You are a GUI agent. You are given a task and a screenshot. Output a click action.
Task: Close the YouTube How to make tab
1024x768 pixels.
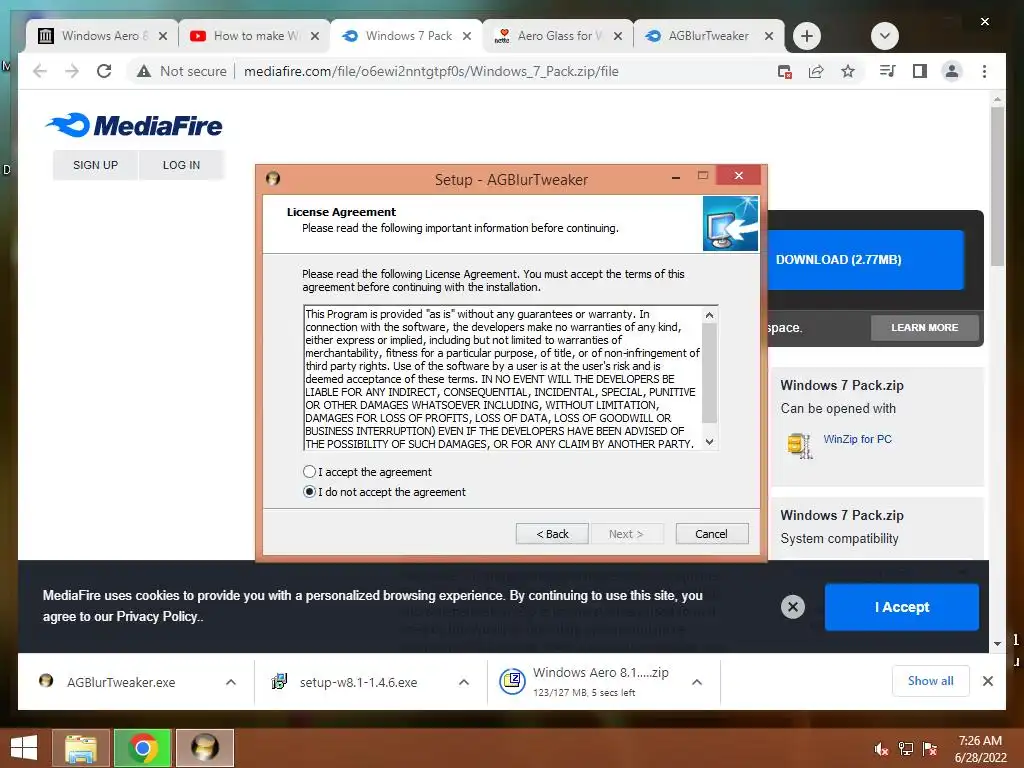(315, 36)
